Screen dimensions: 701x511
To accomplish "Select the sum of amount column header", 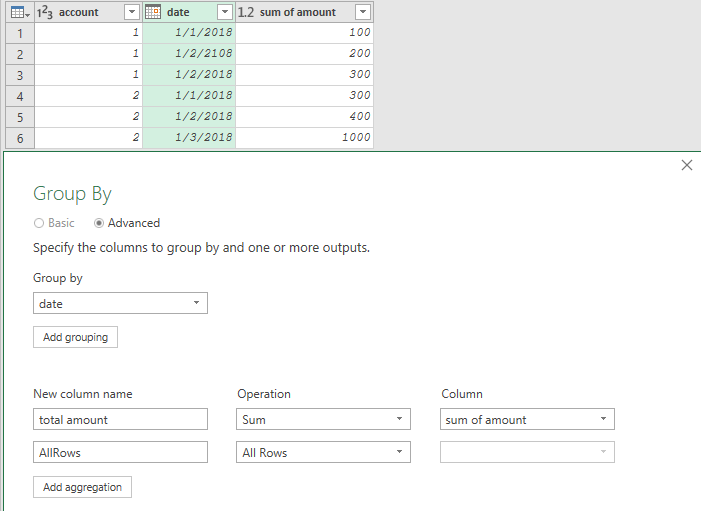I will tap(304, 12).
